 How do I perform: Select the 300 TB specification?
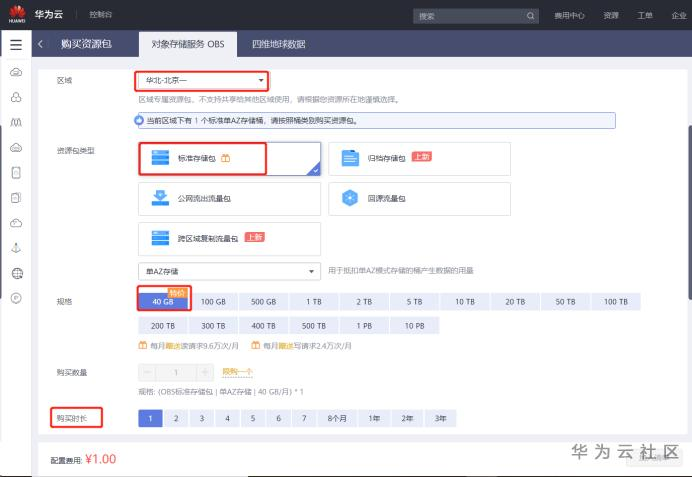pos(213,326)
